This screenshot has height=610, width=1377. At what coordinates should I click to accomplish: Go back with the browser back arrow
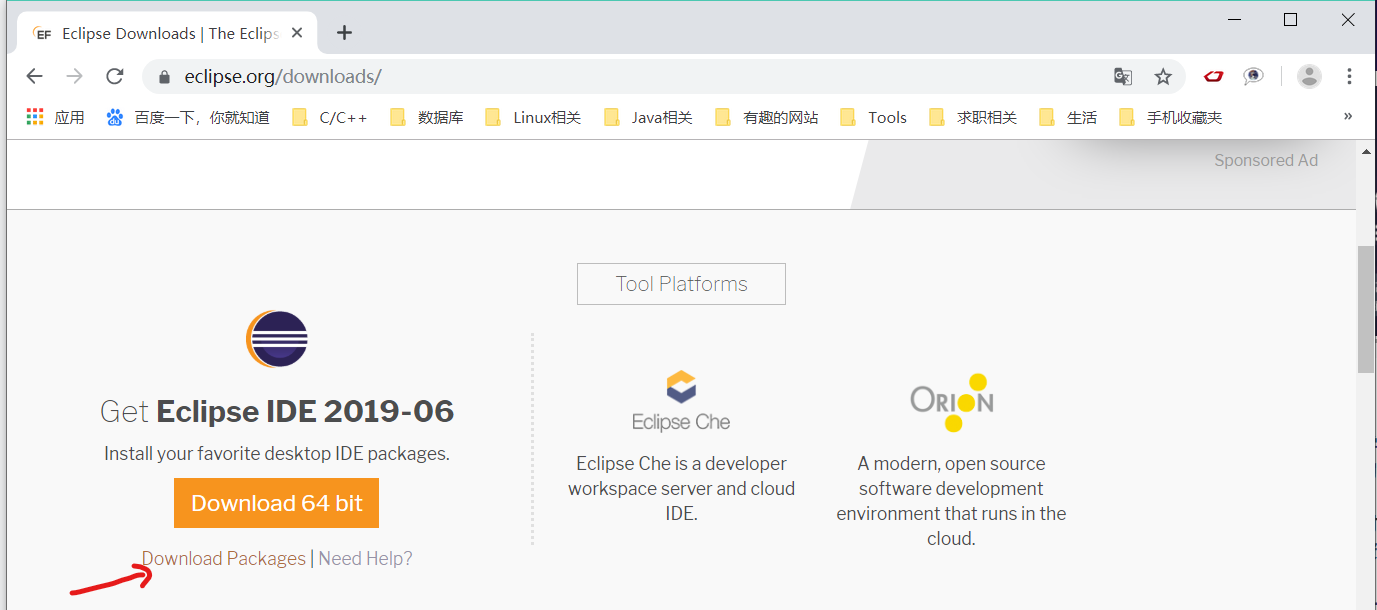coord(35,76)
